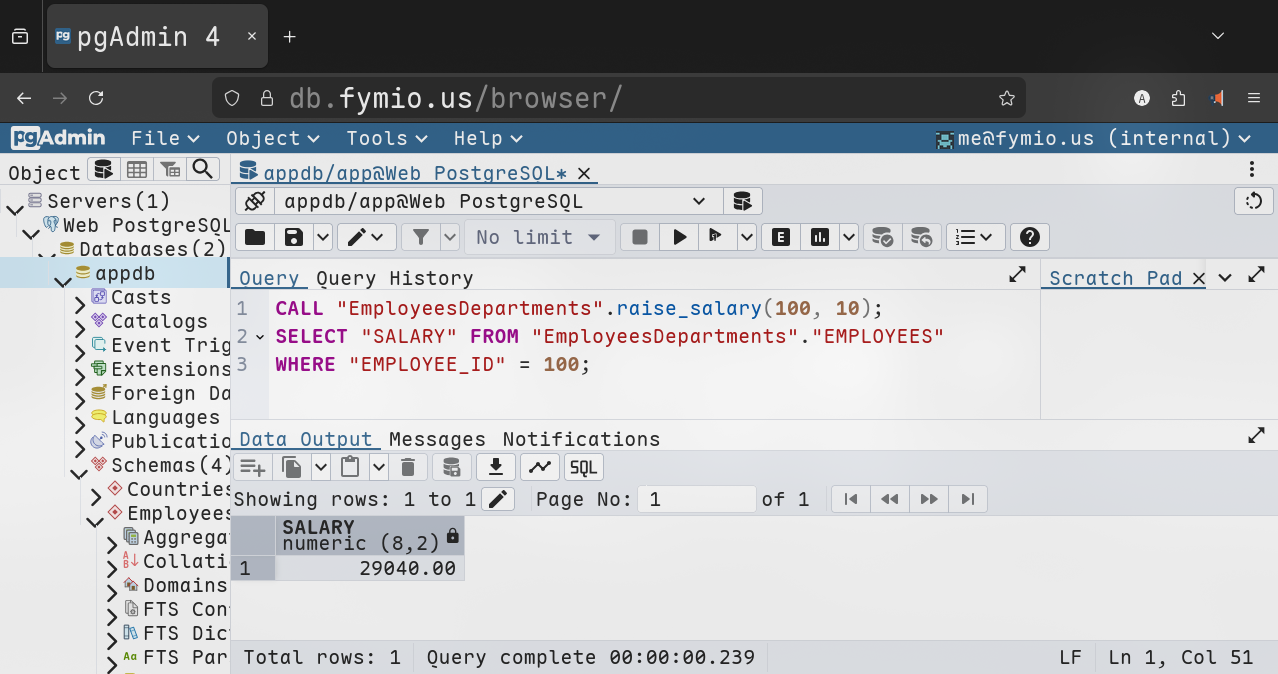Open file using the folder icon
The height and width of the screenshot is (674, 1278).
coord(255,237)
